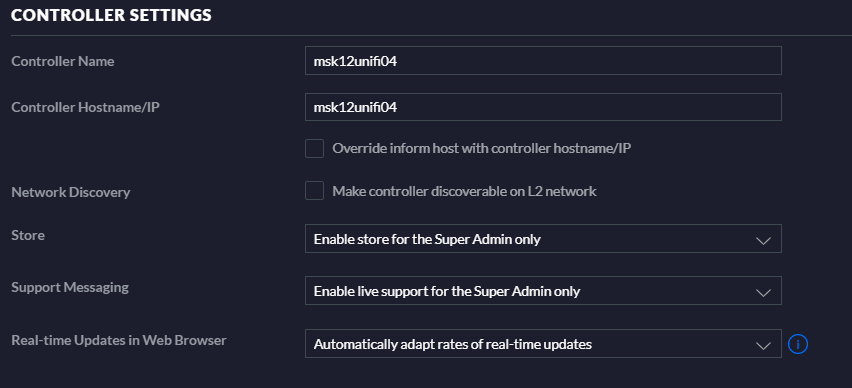Enable Override inform host checkbox
Image resolution: width=852 pixels, height=388 pixels.
(x=314, y=148)
